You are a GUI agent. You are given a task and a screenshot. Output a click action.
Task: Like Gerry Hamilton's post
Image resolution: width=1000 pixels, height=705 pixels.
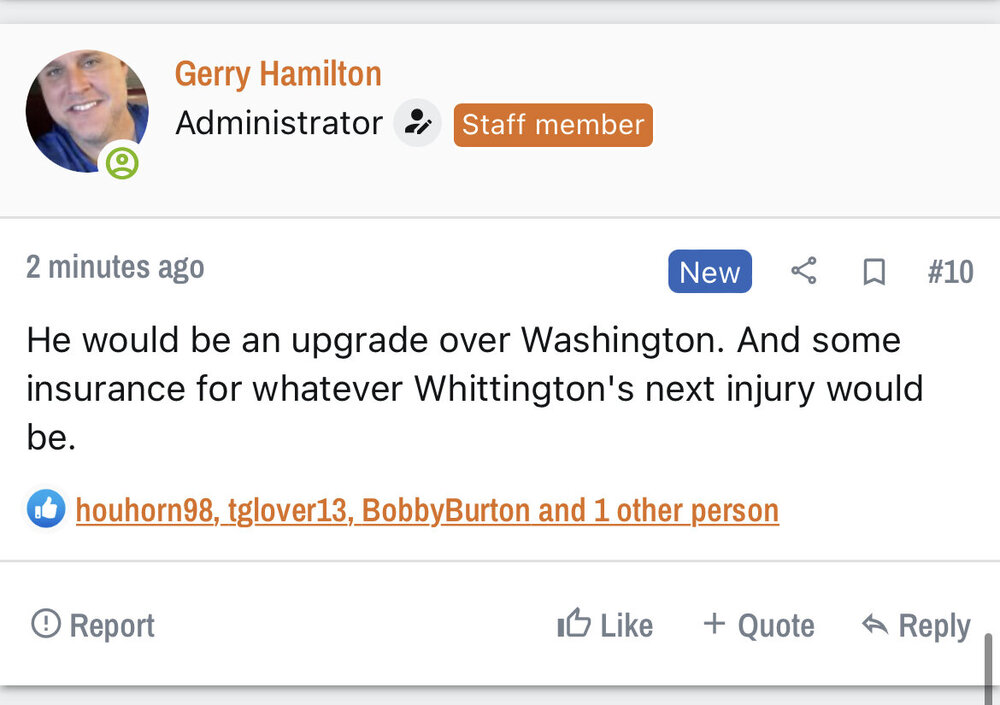click(605, 625)
